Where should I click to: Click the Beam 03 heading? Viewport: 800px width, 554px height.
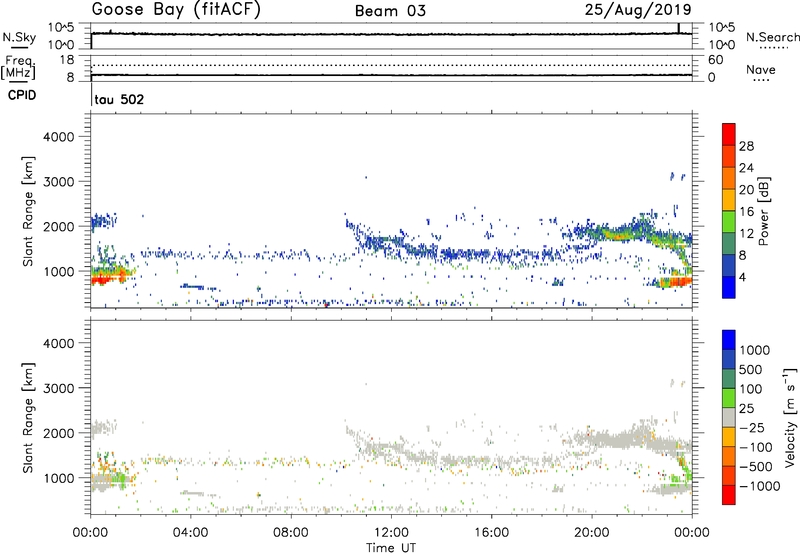[x=390, y=11]
